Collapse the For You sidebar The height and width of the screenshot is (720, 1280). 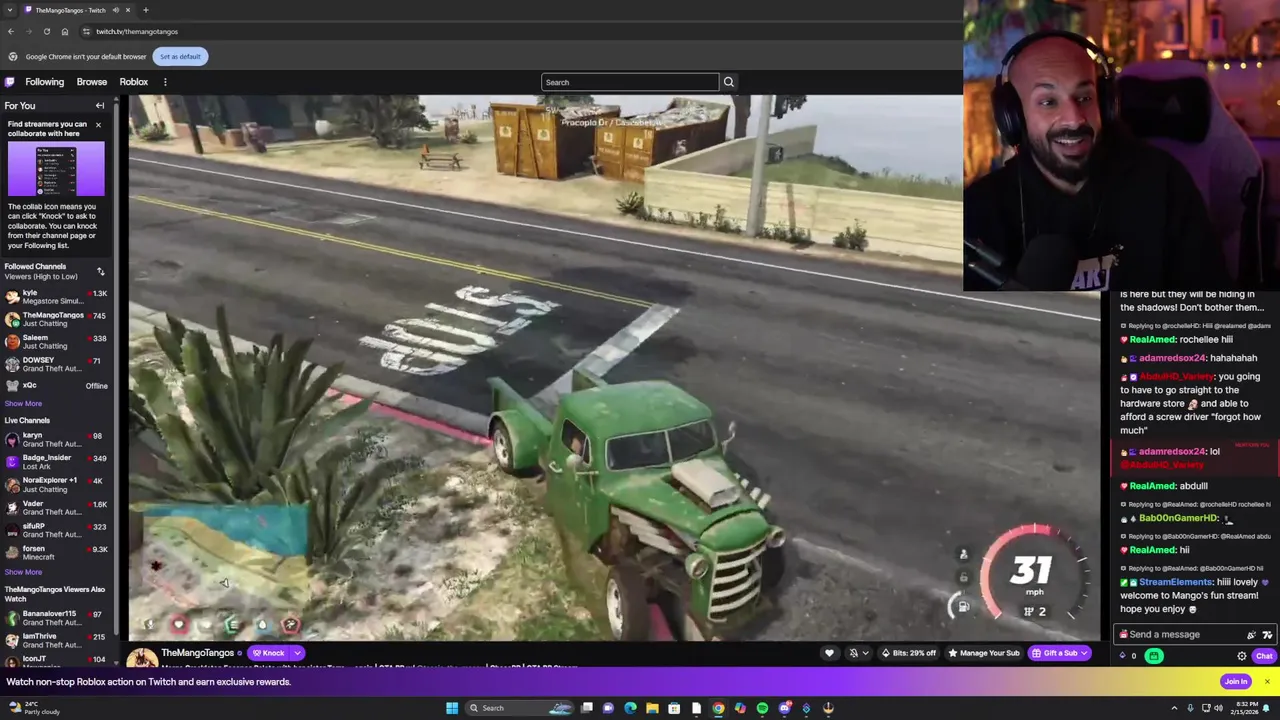pyautogui.click(x=100, y=105)
